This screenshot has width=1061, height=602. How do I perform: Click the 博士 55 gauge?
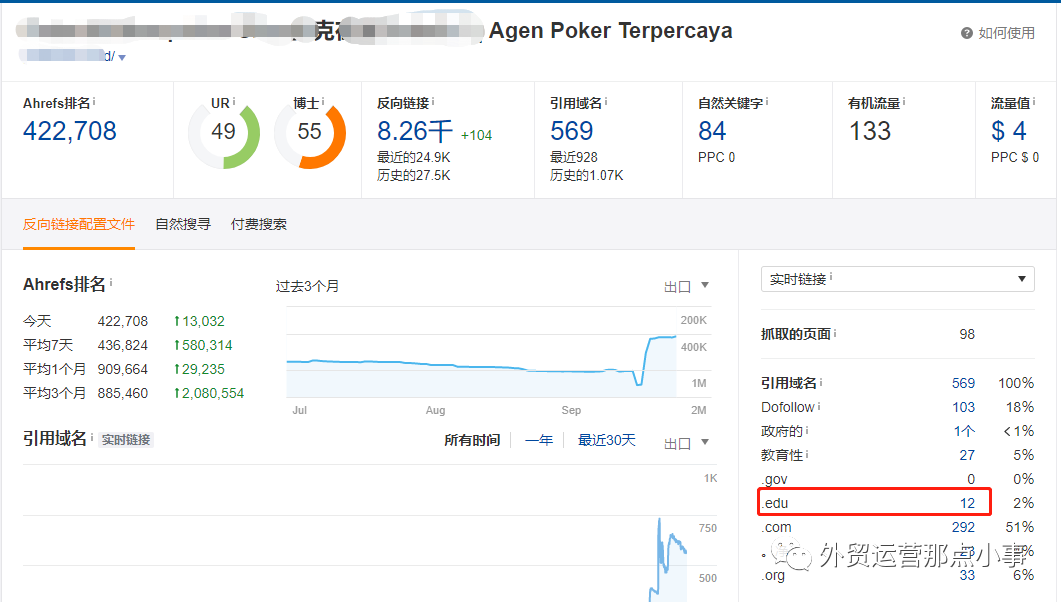[x=310, y=134]
